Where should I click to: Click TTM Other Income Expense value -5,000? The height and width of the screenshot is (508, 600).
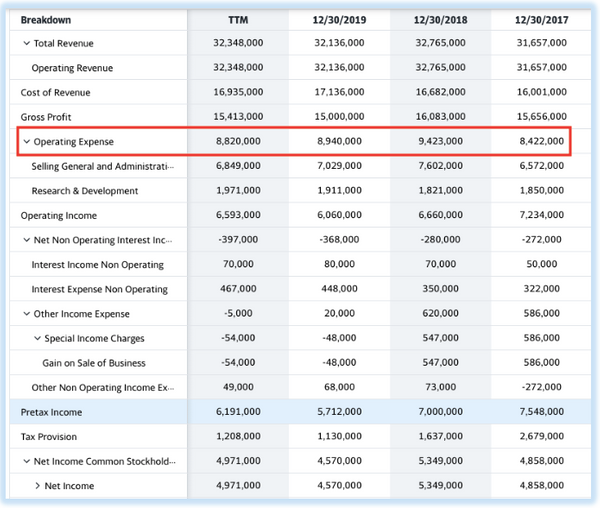coord(238,313)
